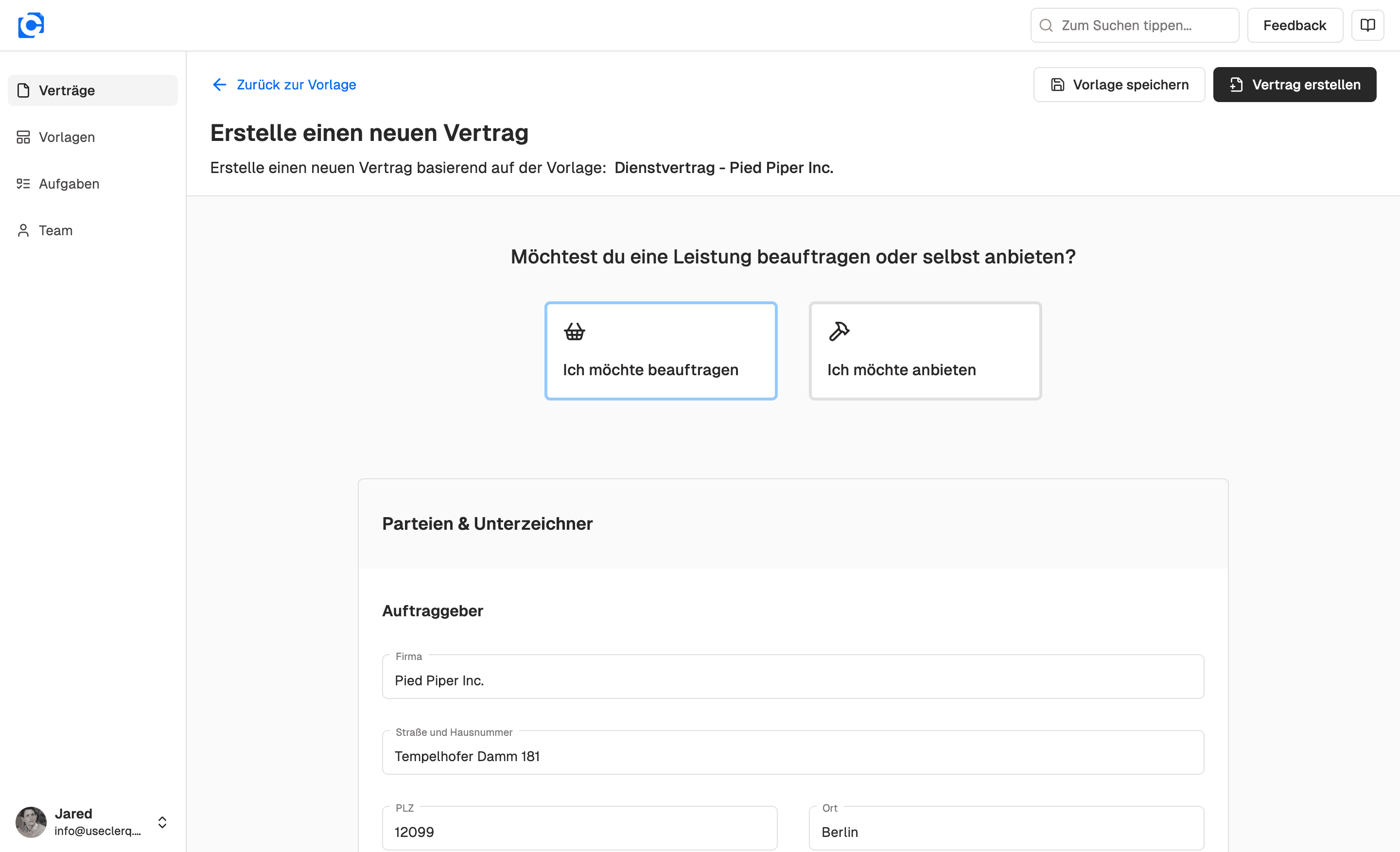This screenshot has height=852, width=1400.
Task: Click the Vorlagen layout icon
Action: coord(23,137)
